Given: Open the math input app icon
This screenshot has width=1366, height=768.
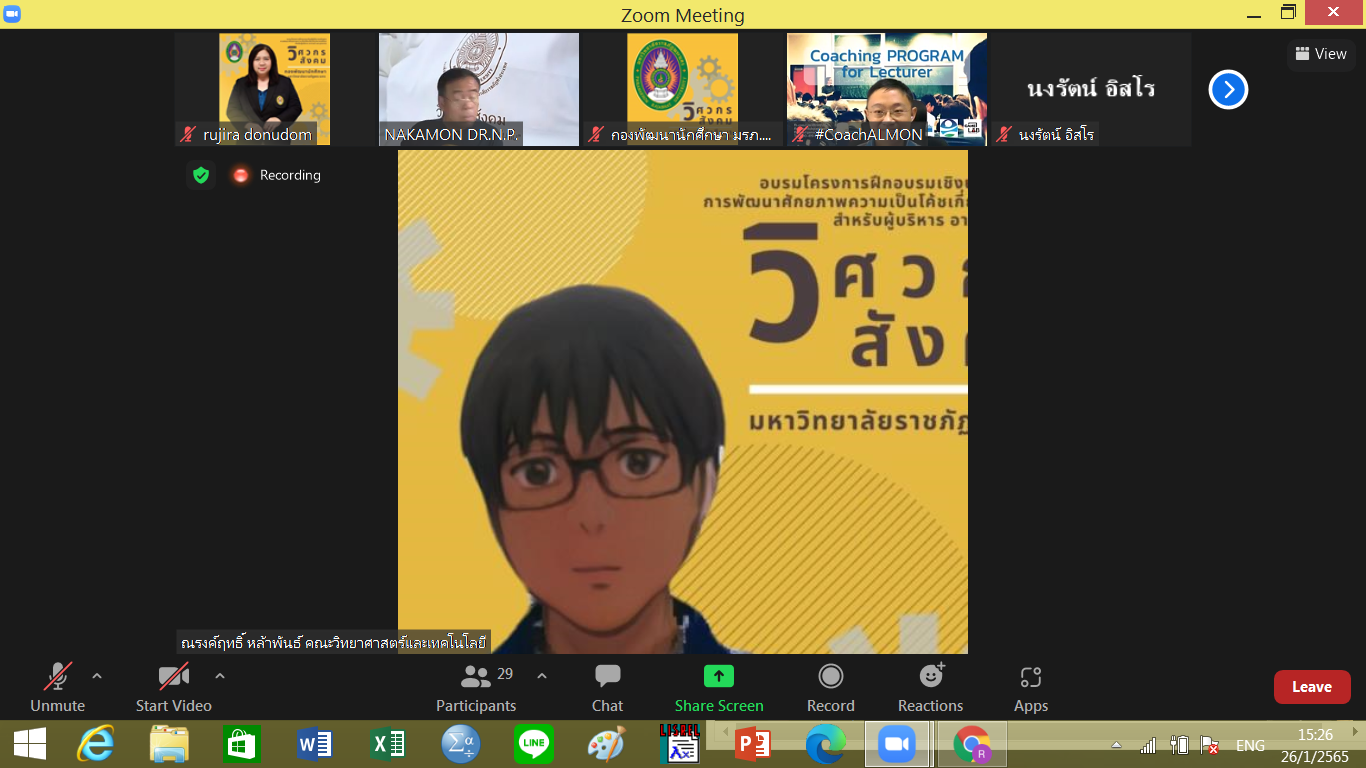Looking at the screenshot, I should tap(461, 745).
